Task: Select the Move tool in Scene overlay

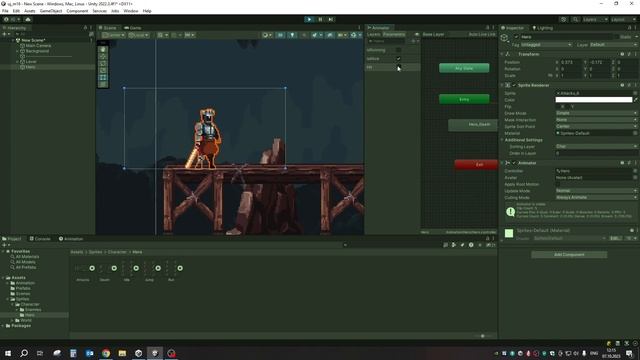Action: pos(102,57)
